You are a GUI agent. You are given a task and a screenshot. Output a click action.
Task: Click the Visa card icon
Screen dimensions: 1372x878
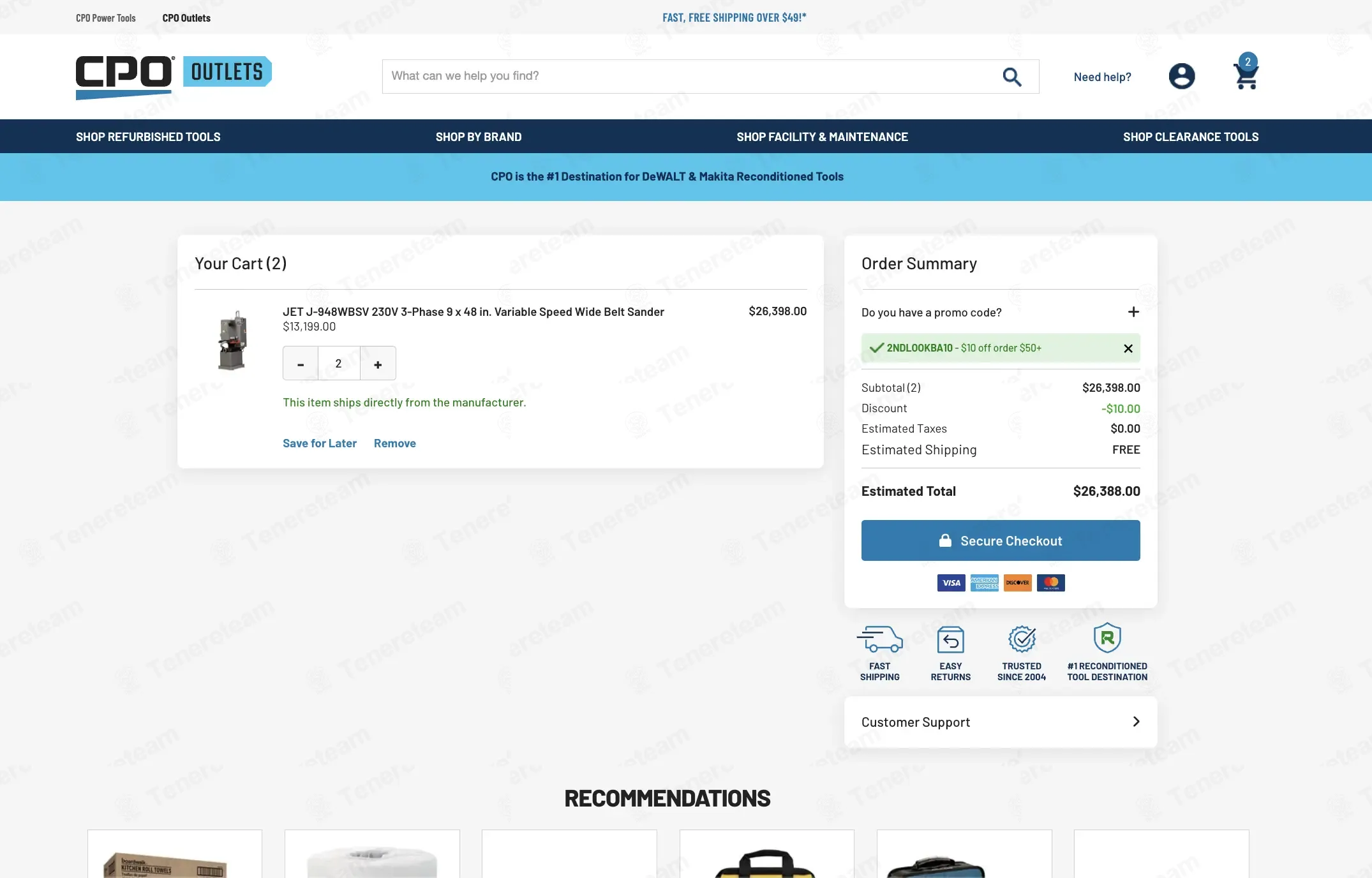coord(951,583)
